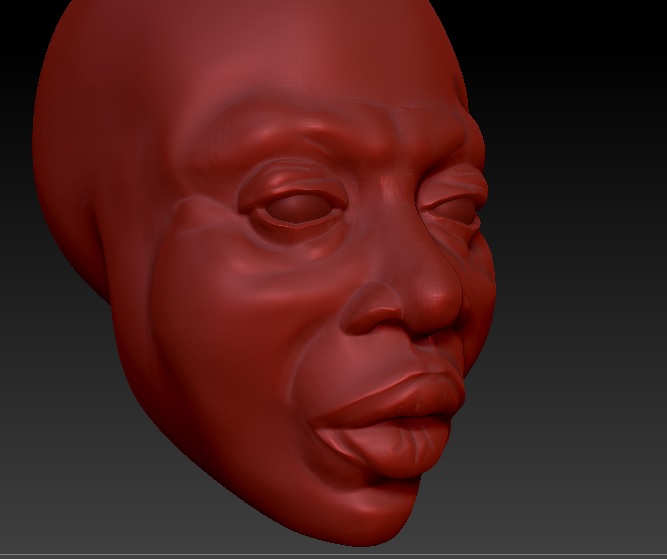Click the red sculpted head model
This screenshot has width=667, height=559.
pos(264,272)
